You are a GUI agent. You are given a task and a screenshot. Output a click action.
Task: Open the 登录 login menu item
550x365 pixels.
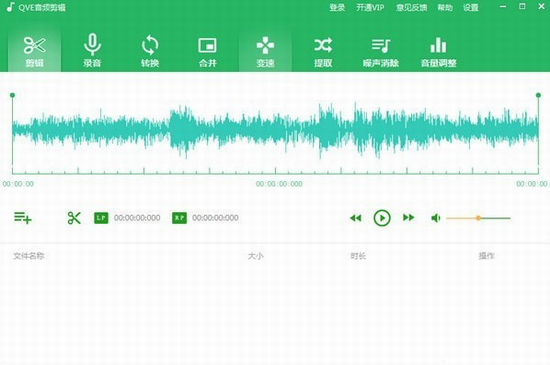(x=337, y=7)
